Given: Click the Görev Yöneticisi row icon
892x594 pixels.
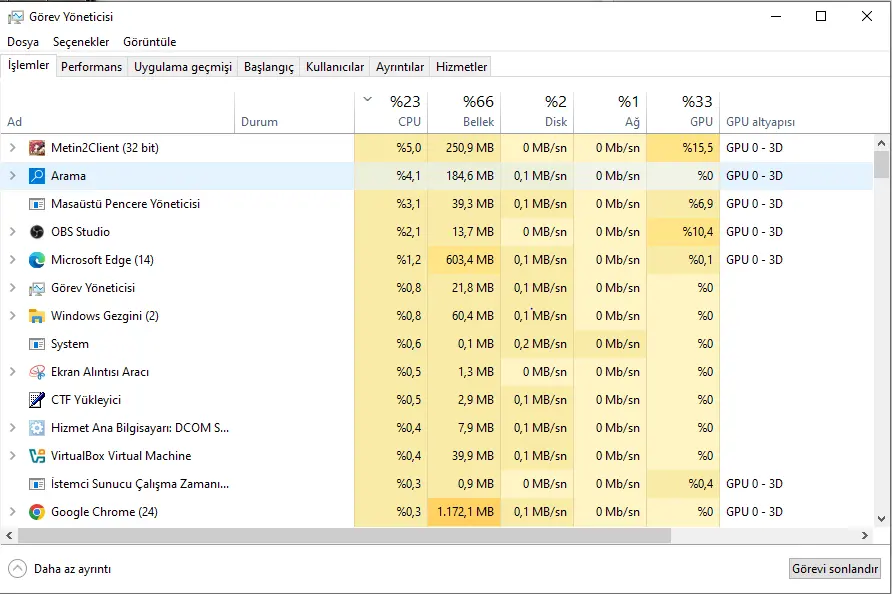Looking at the screenshot, I should (x=36, y=288).
